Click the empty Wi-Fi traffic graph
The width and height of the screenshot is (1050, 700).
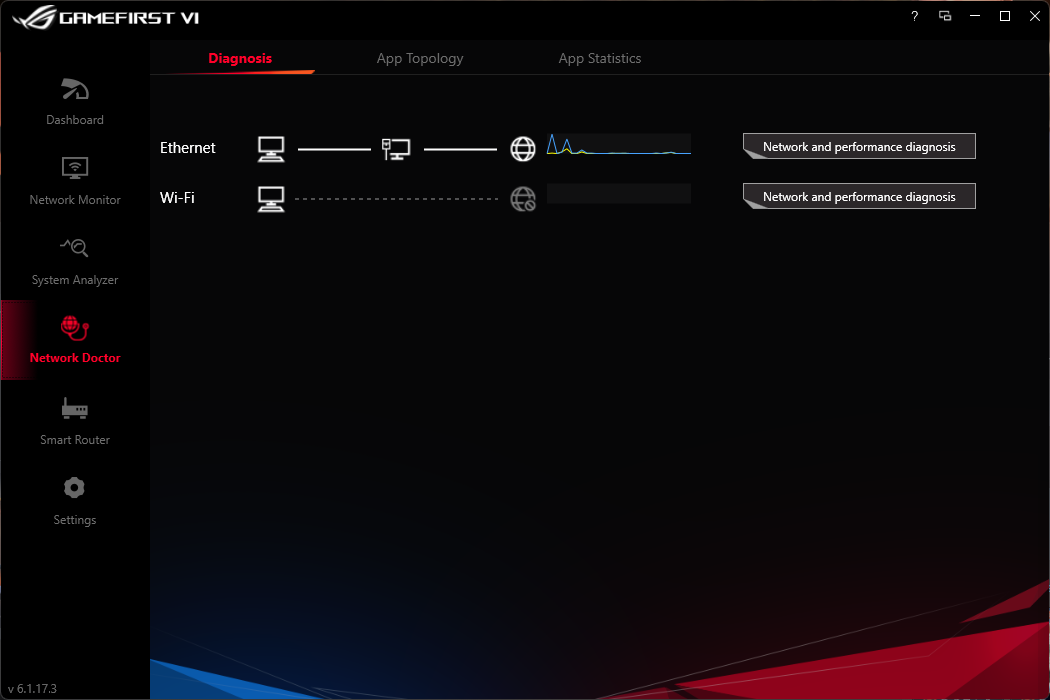point(619,194)
